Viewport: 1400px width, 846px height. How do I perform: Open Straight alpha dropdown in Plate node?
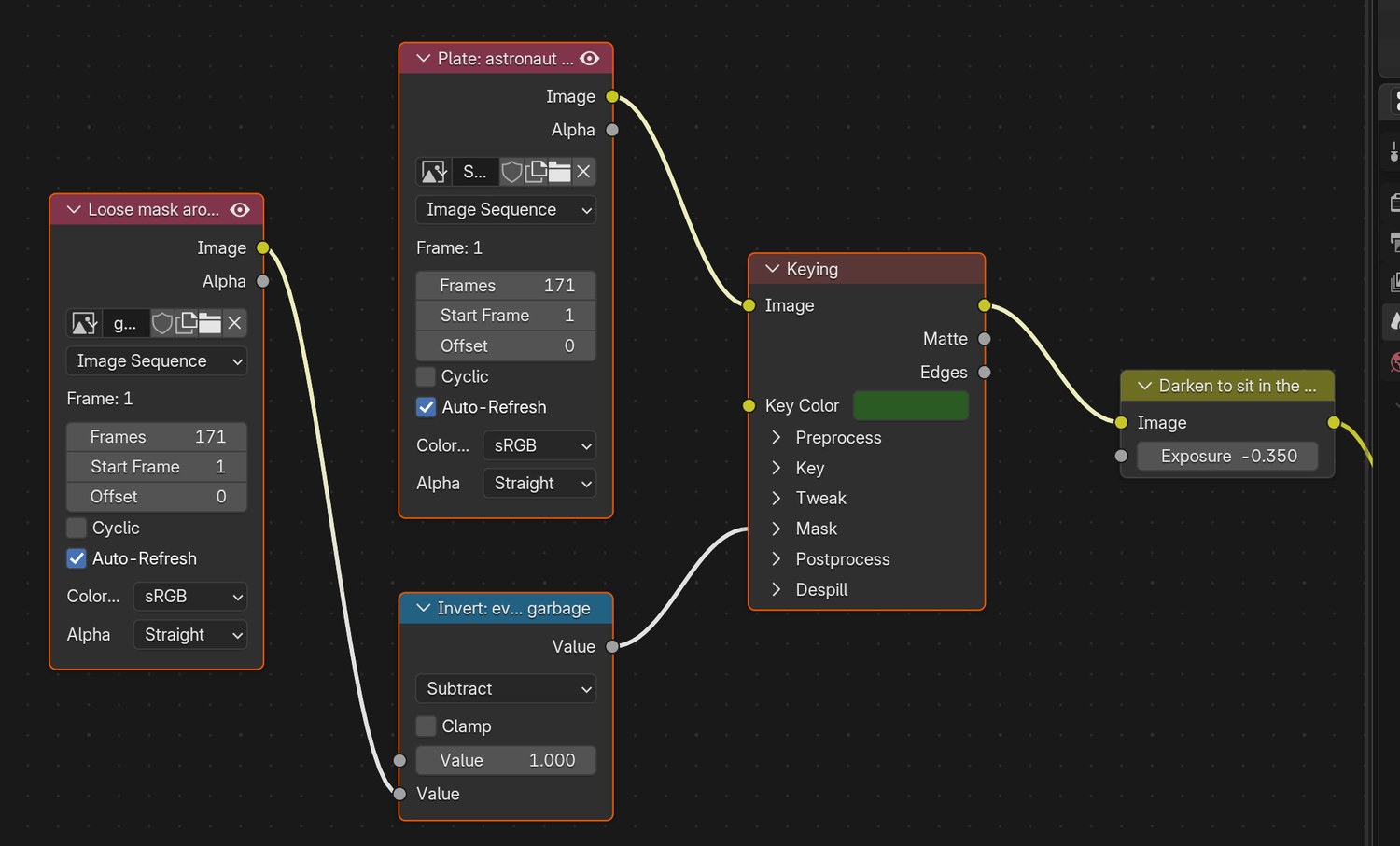(539, 484)
